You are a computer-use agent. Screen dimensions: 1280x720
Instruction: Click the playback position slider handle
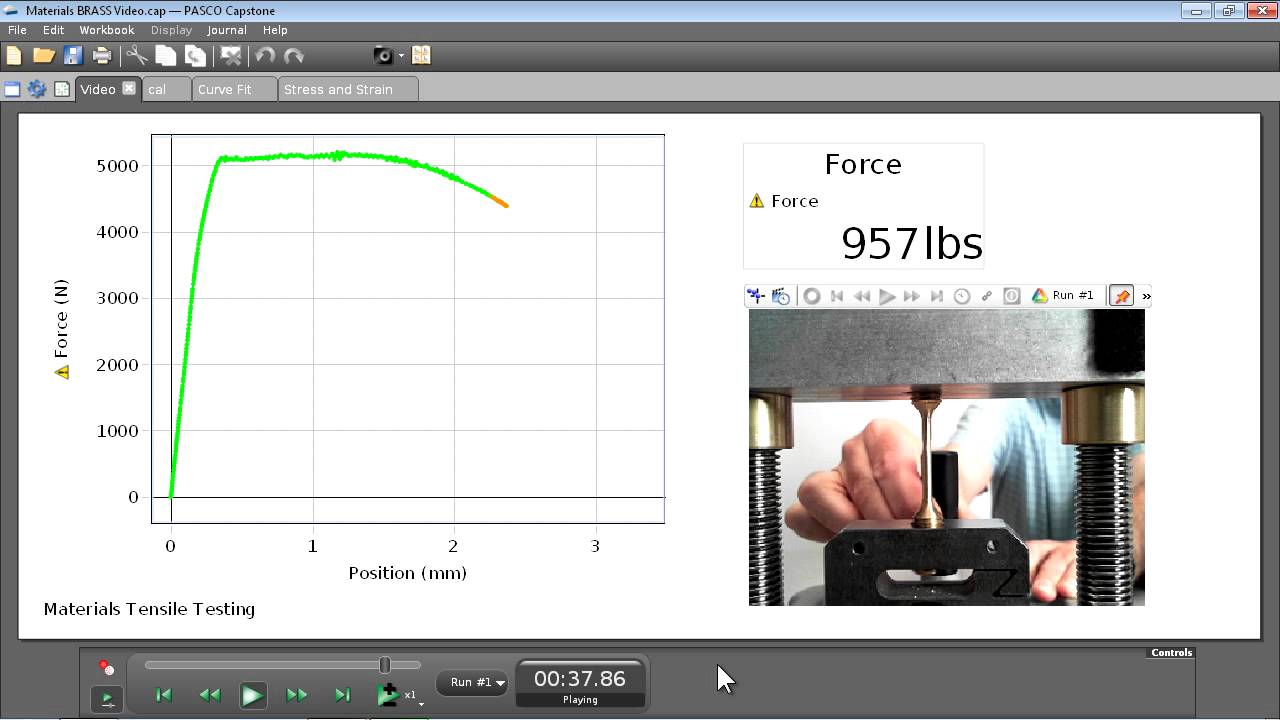(385, 665)
